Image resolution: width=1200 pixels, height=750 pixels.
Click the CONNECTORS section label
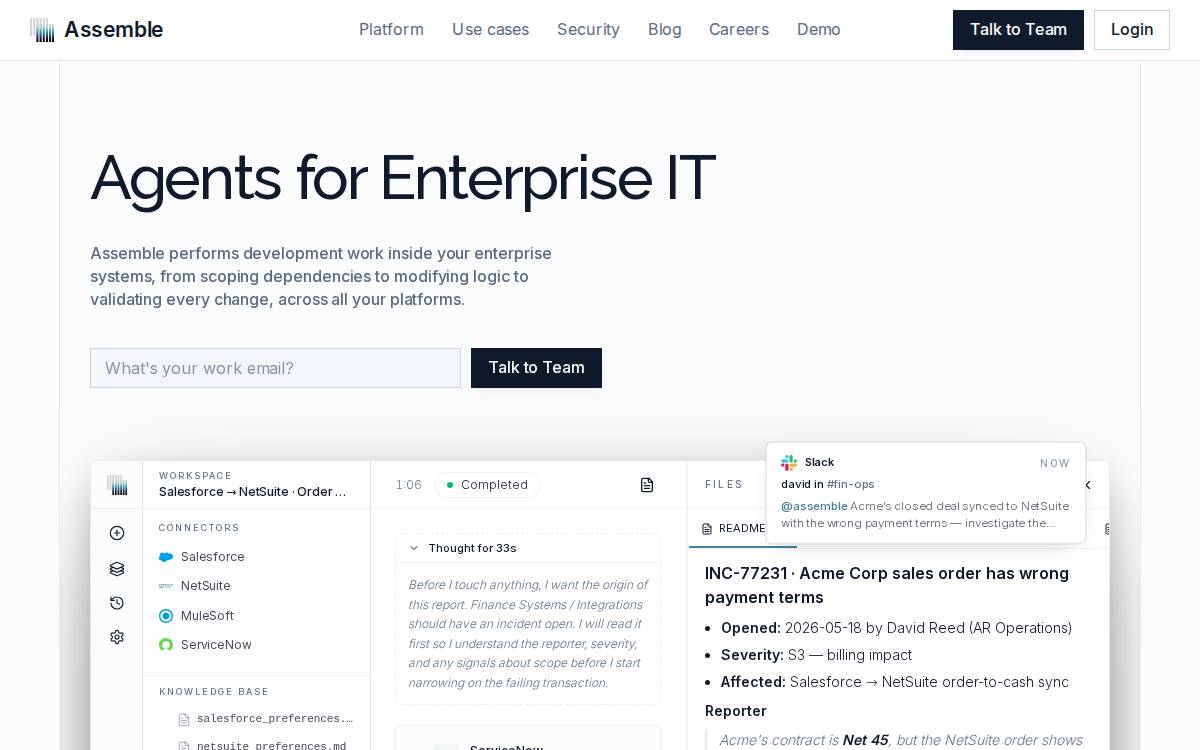[x=199, y=528]
